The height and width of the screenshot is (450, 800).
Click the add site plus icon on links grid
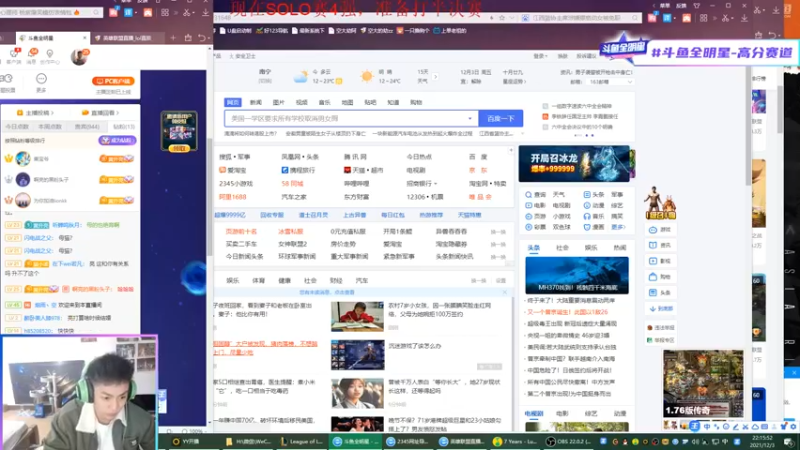pyautogui.click(x=511, y=150)
